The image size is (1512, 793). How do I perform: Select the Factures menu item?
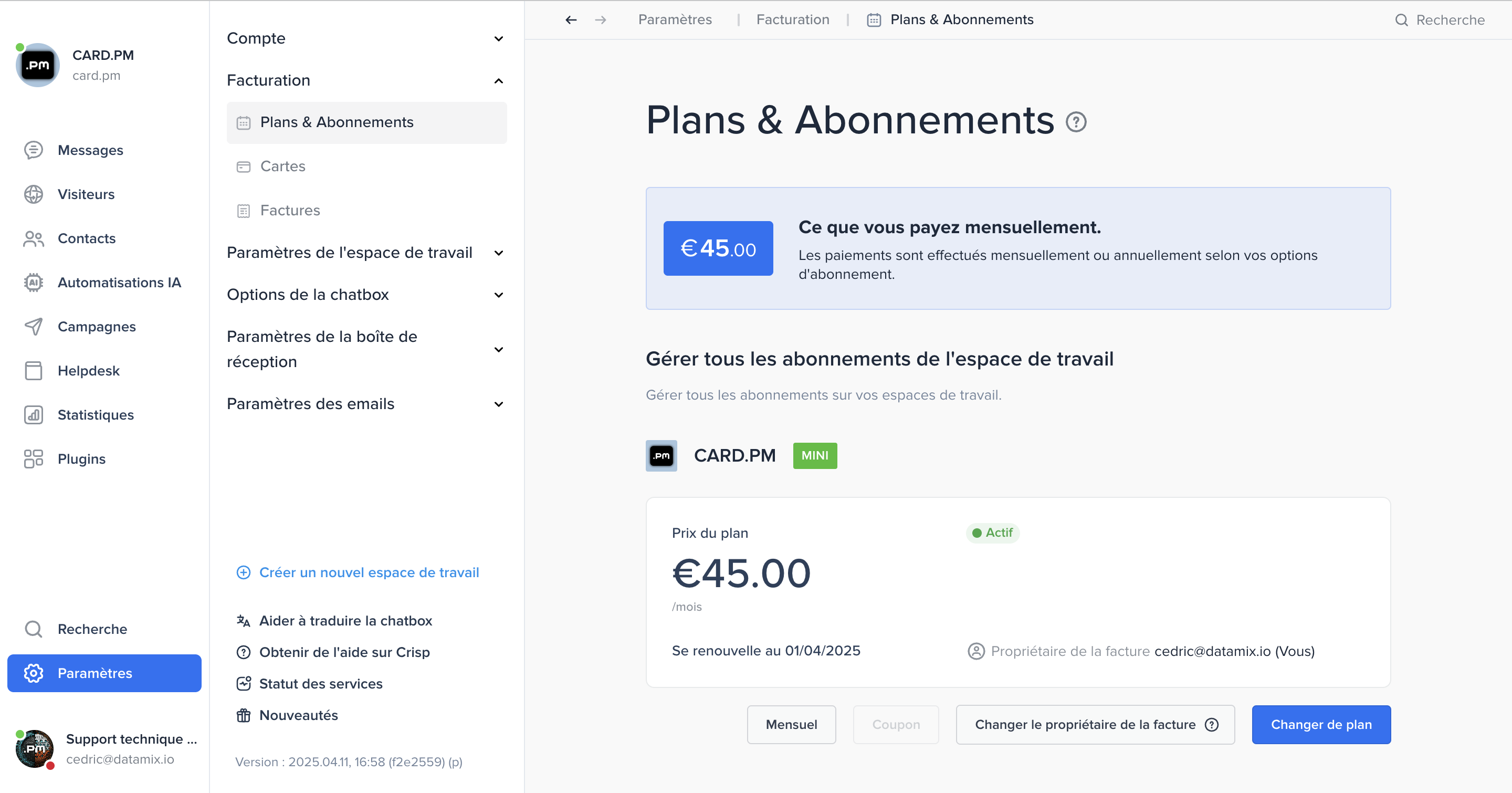366,210
